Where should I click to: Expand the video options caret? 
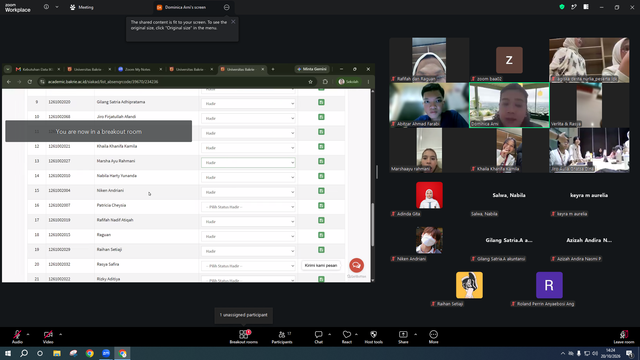60,334
